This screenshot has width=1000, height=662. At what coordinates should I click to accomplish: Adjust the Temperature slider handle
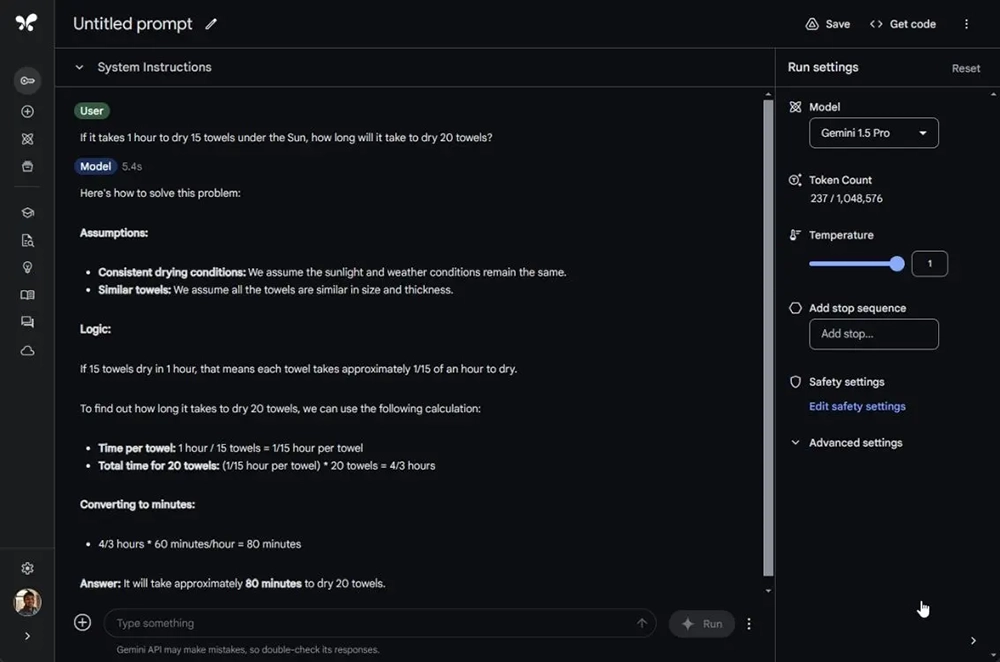897,264
